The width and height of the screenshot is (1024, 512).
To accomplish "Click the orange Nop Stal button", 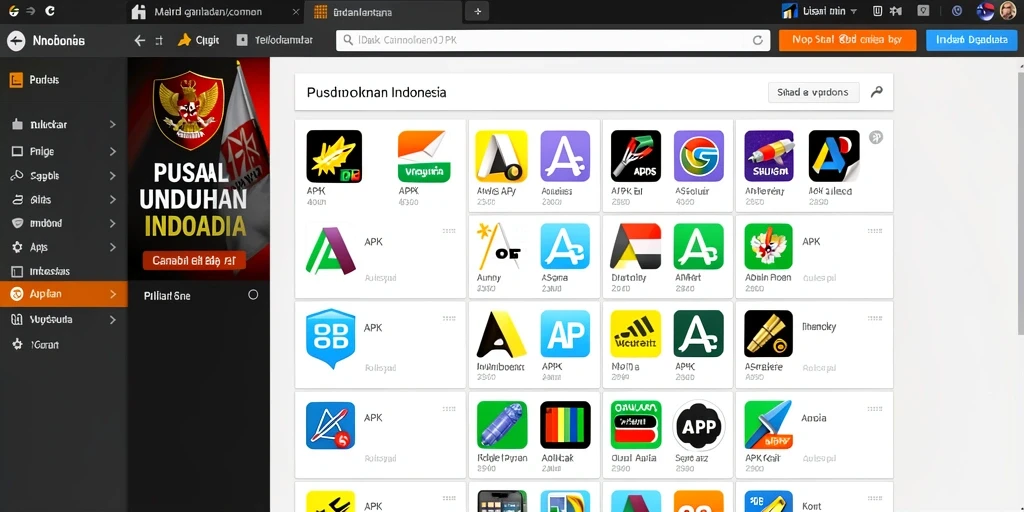I will pos(847,40).
